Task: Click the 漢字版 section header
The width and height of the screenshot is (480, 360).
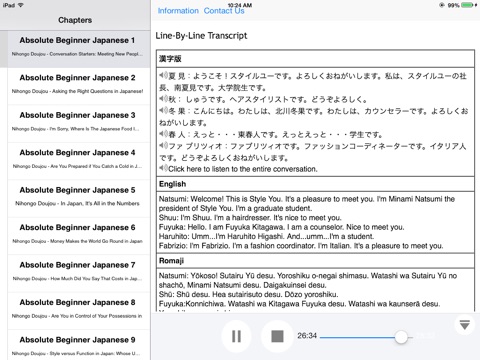Action: (170, 59)
